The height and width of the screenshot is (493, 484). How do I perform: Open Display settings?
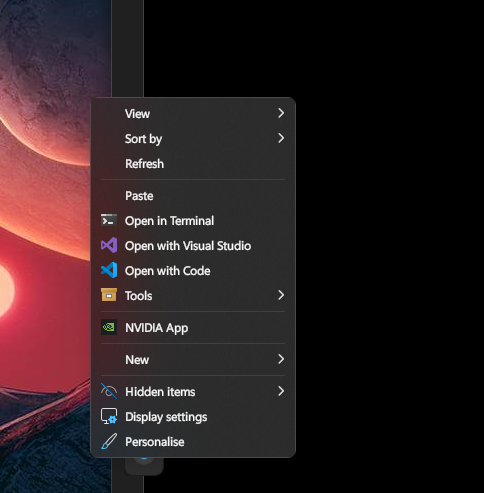193,417
